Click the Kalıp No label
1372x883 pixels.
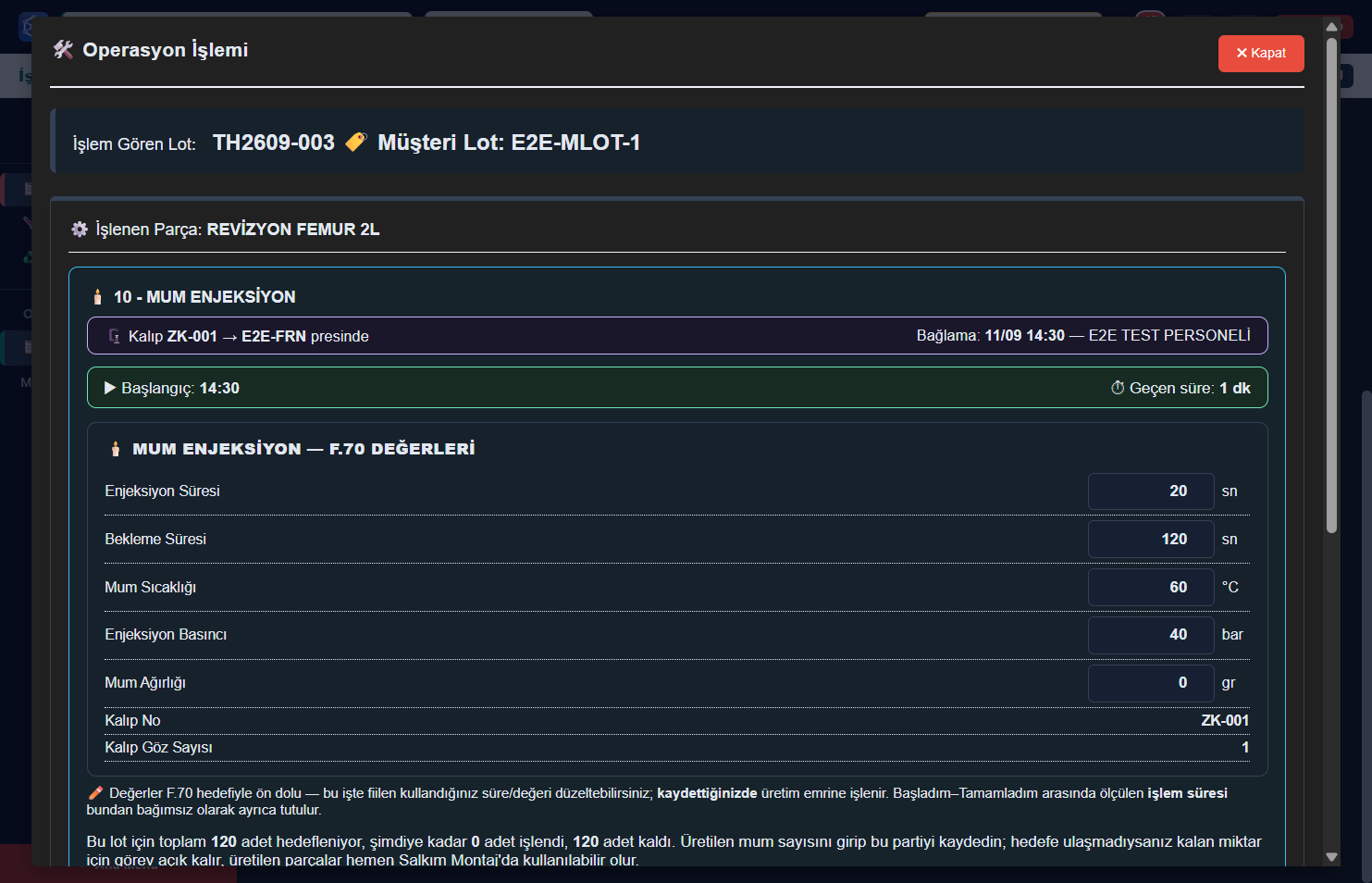click(132, 721)
